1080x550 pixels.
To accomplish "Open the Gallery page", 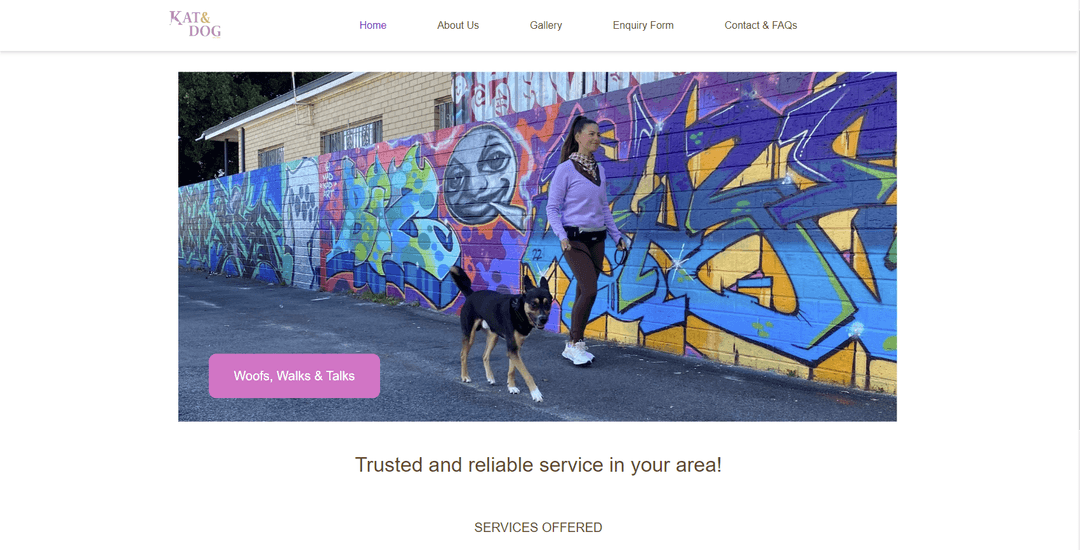I will pyautogui.click(x=546, y=25).
